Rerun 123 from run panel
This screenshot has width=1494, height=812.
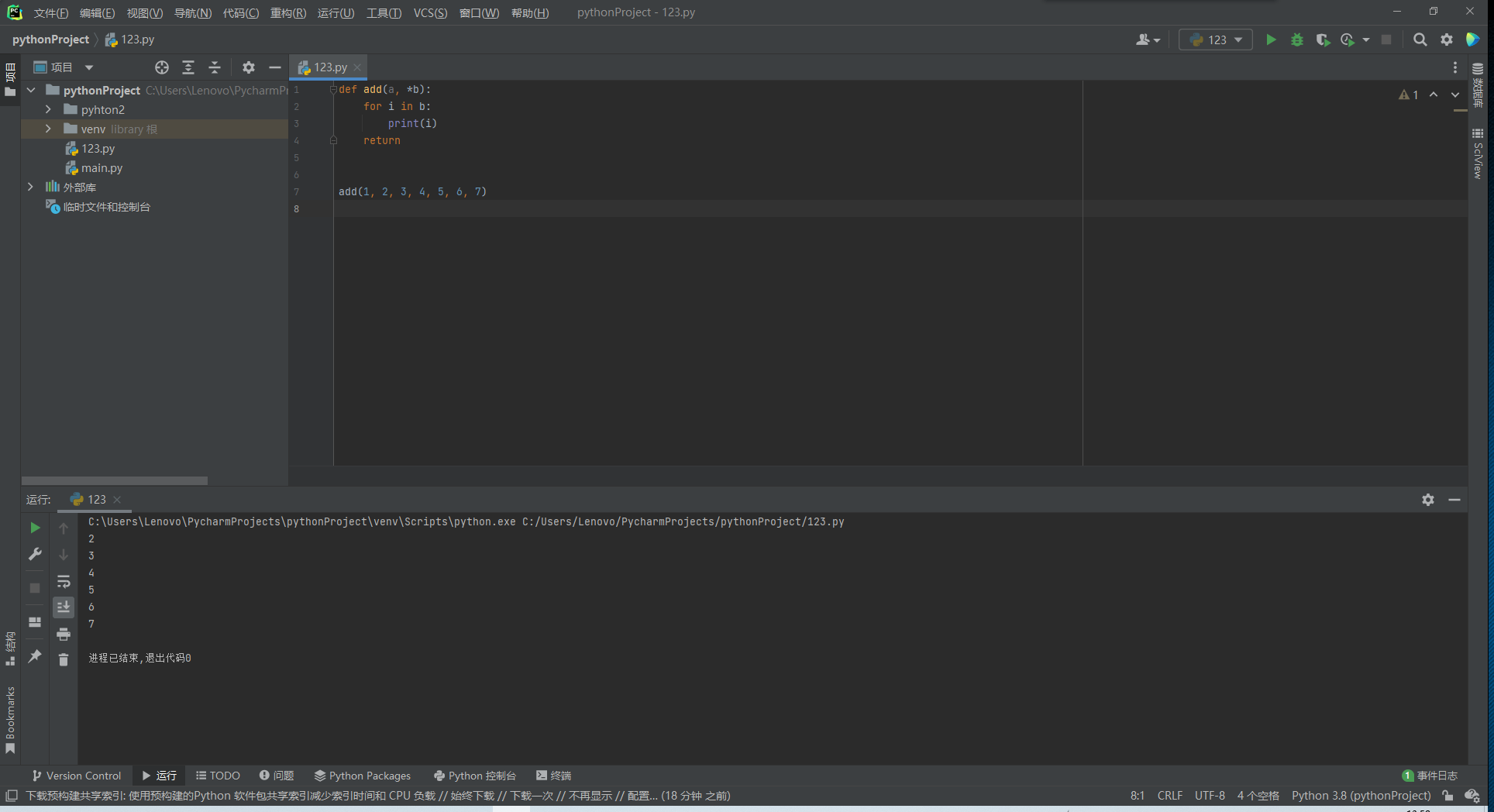[35, 528]
